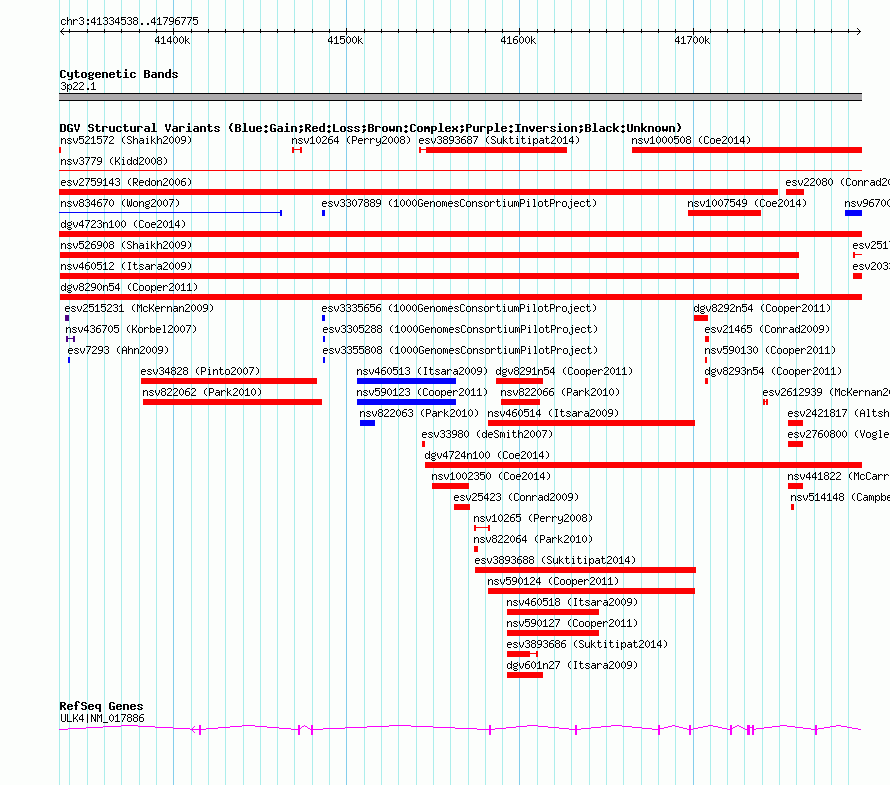Image resolution: width=890 pixels, height=785 pixels.
Task: Select the nsv10265 (Perry2008) label
Action: (533, 518)
